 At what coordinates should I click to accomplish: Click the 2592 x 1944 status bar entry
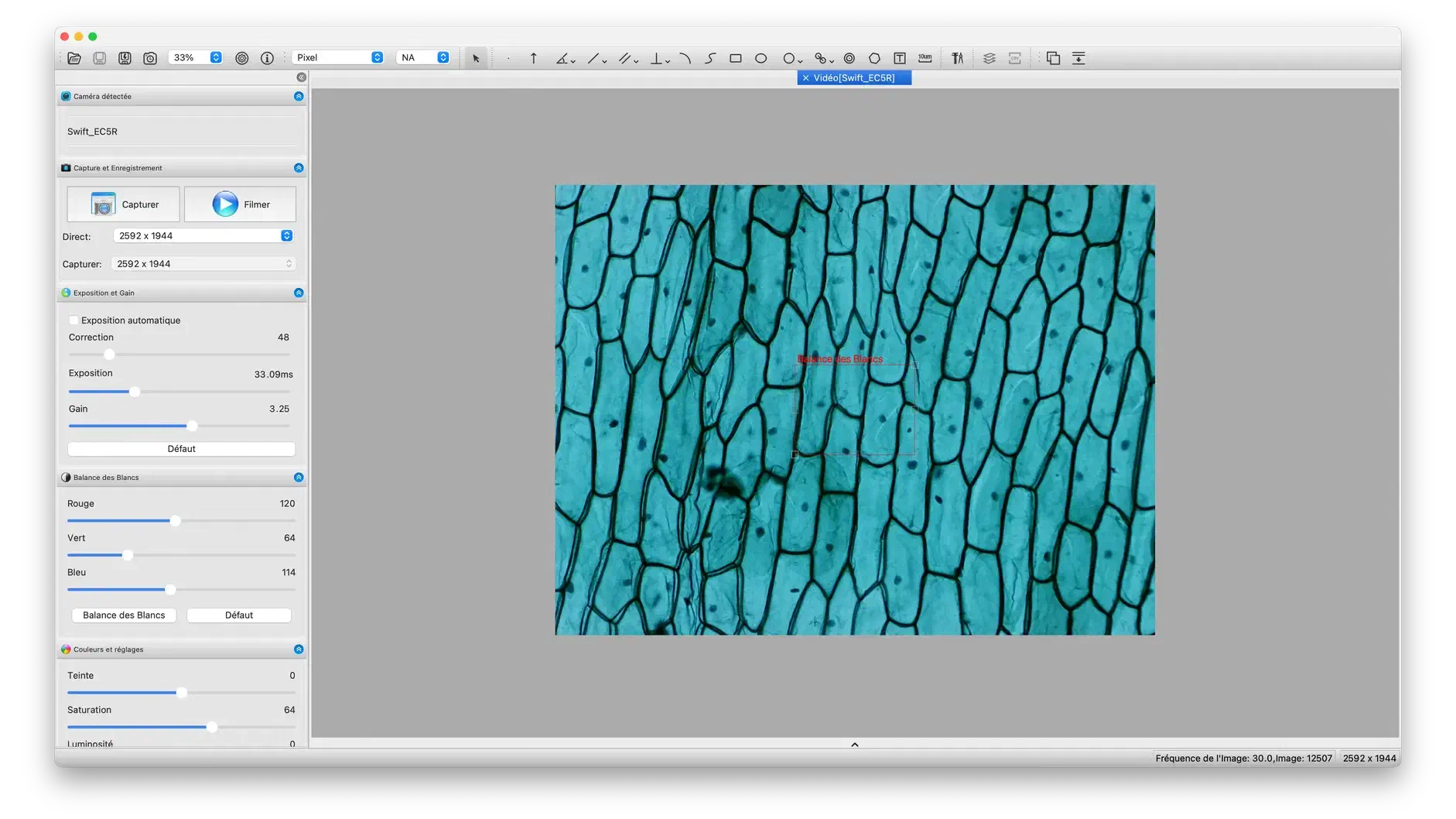click(1369, 759)
